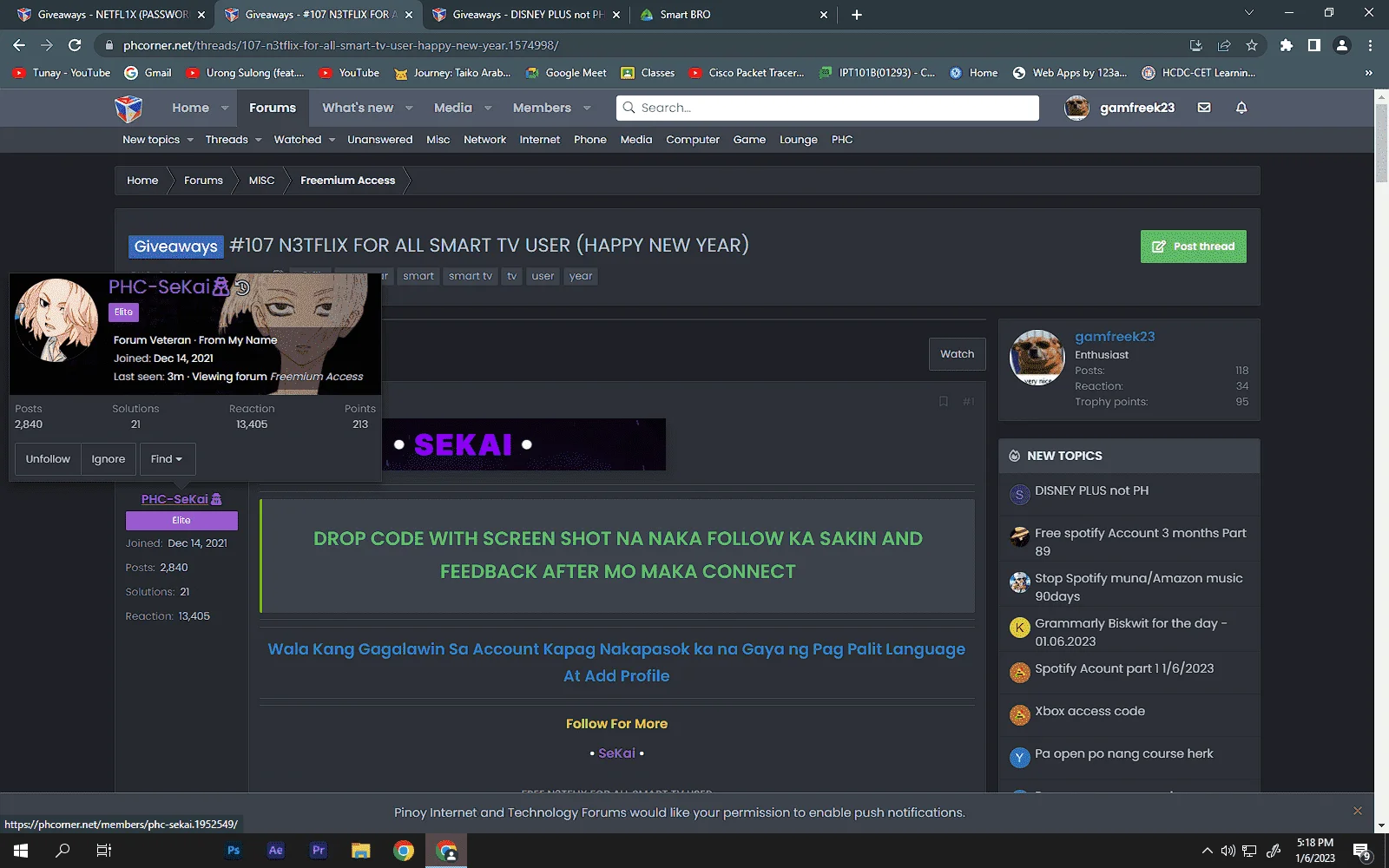Switch to the DISNEY PLUS not PH tab

(526, 15)
